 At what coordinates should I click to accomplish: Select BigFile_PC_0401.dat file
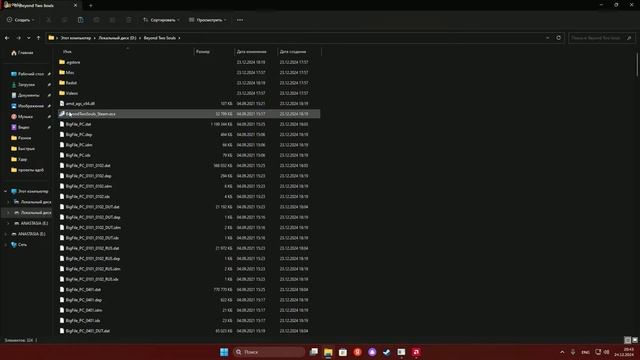click(x=83, y=290)
